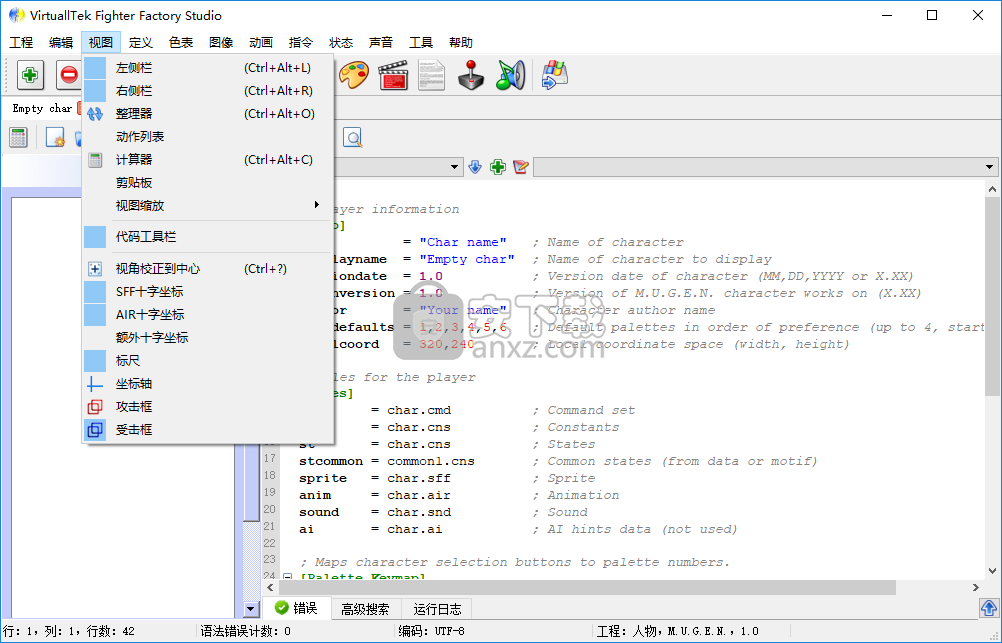The image size is (1002, 643).
Task: Switch to the 错误 tab
Action: tap(297, 608)
